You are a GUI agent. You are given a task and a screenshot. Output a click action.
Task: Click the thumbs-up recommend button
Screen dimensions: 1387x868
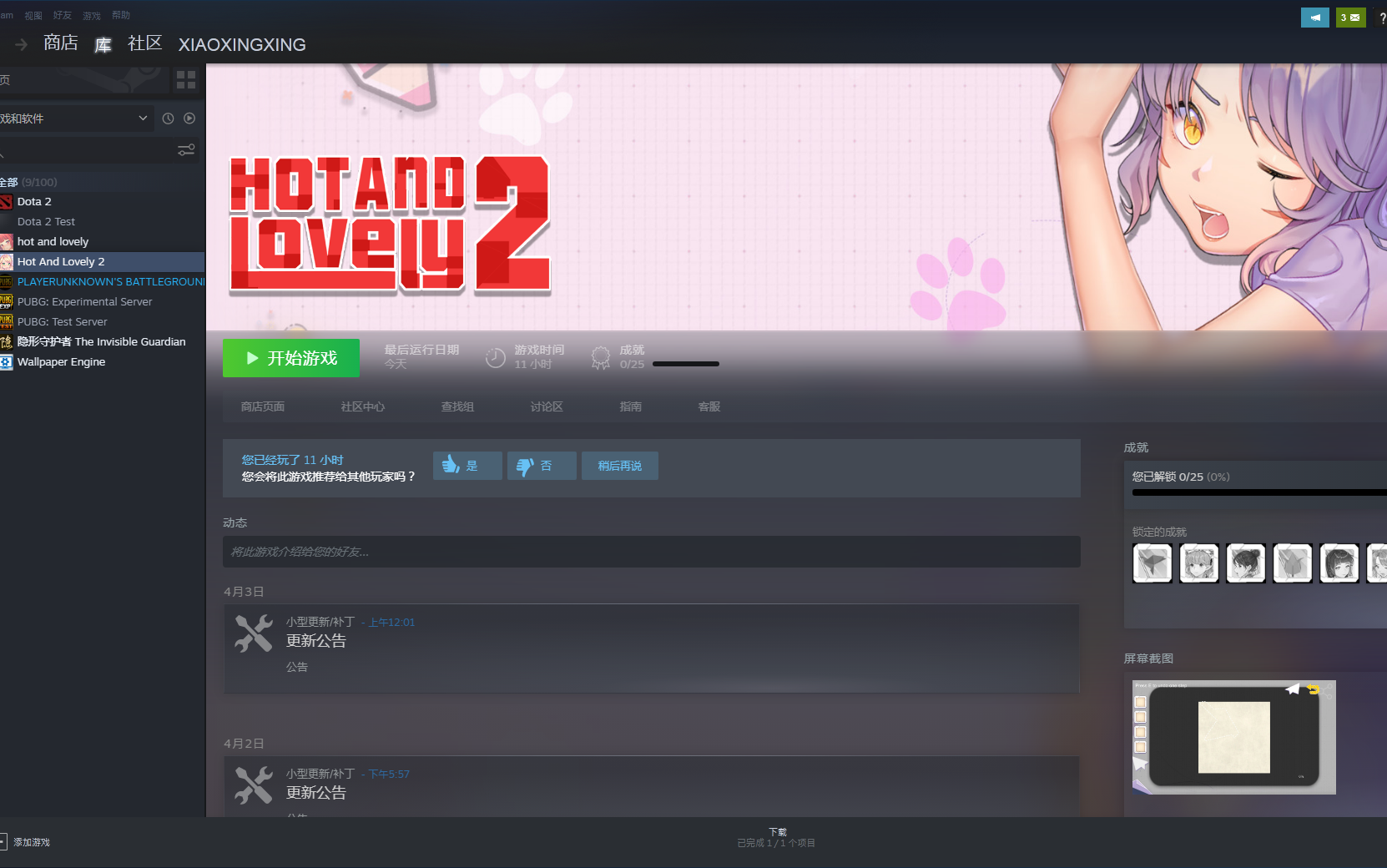467,466
